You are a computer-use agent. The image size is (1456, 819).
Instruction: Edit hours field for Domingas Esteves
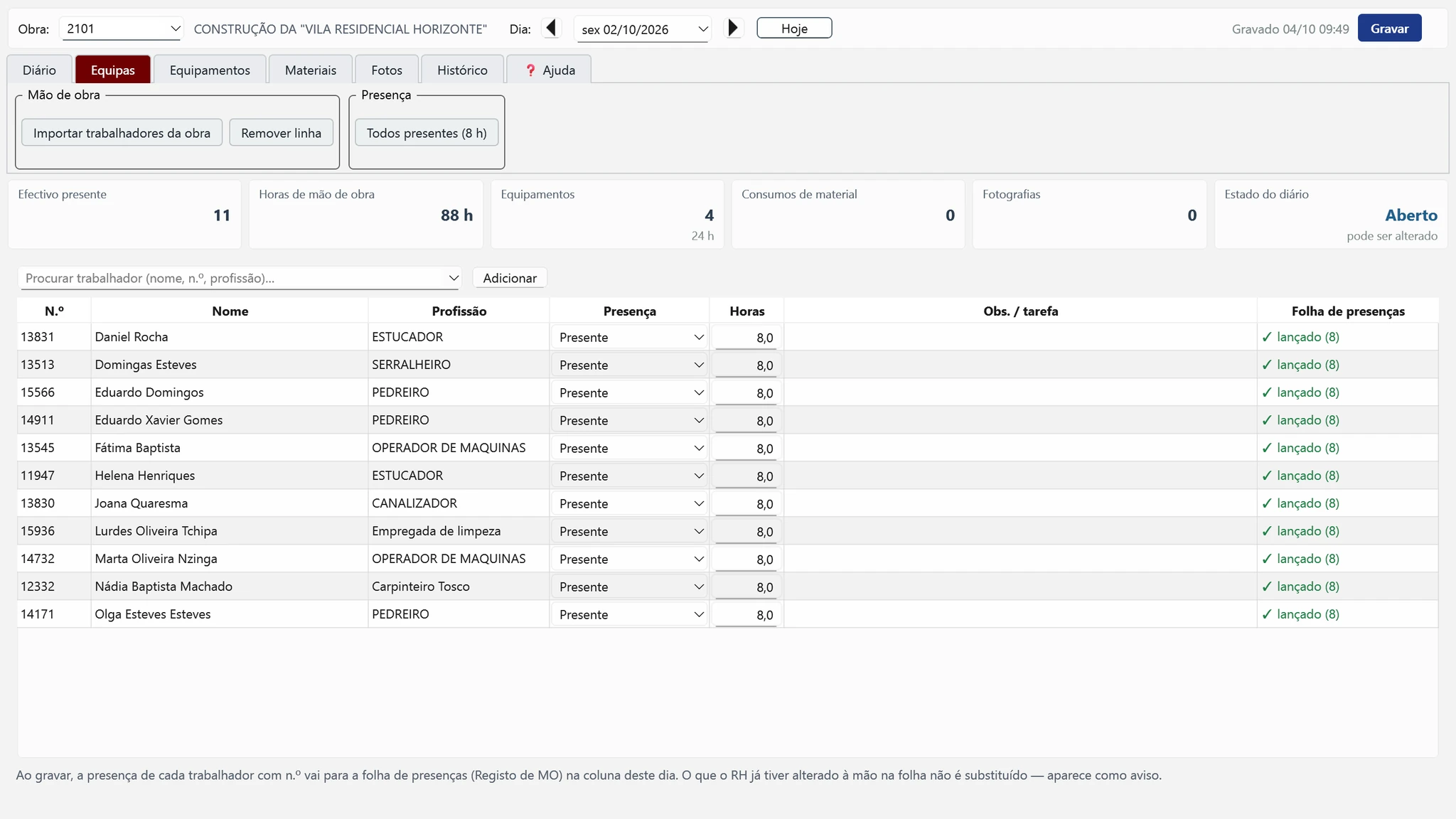pos(746,365)
